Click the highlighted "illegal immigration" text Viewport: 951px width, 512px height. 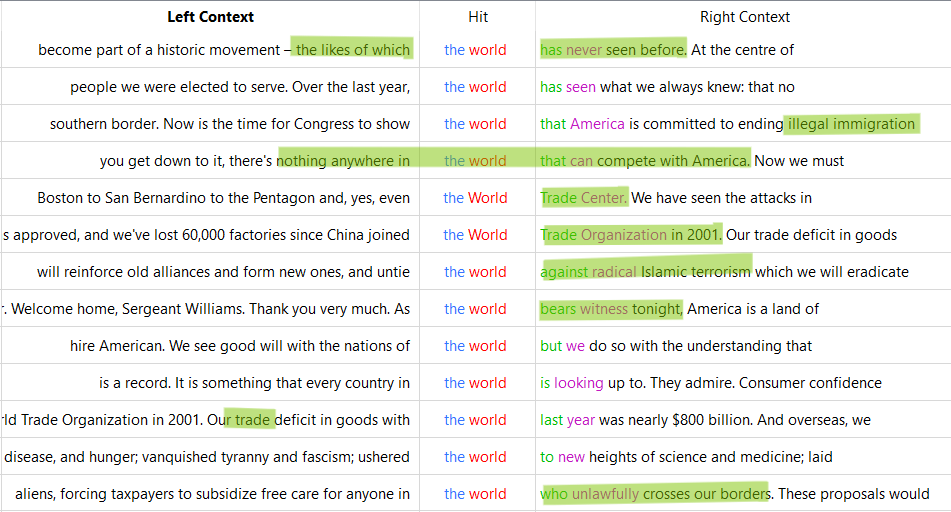coord(851,124)
